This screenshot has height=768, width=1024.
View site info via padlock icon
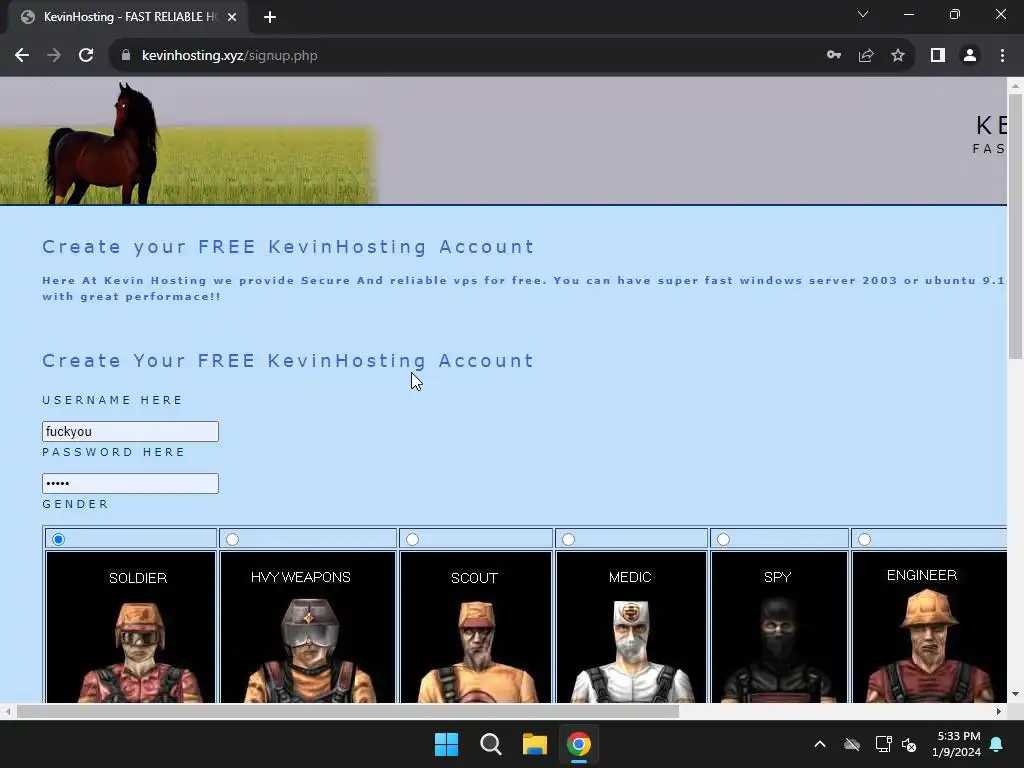(x=126, y=56)
